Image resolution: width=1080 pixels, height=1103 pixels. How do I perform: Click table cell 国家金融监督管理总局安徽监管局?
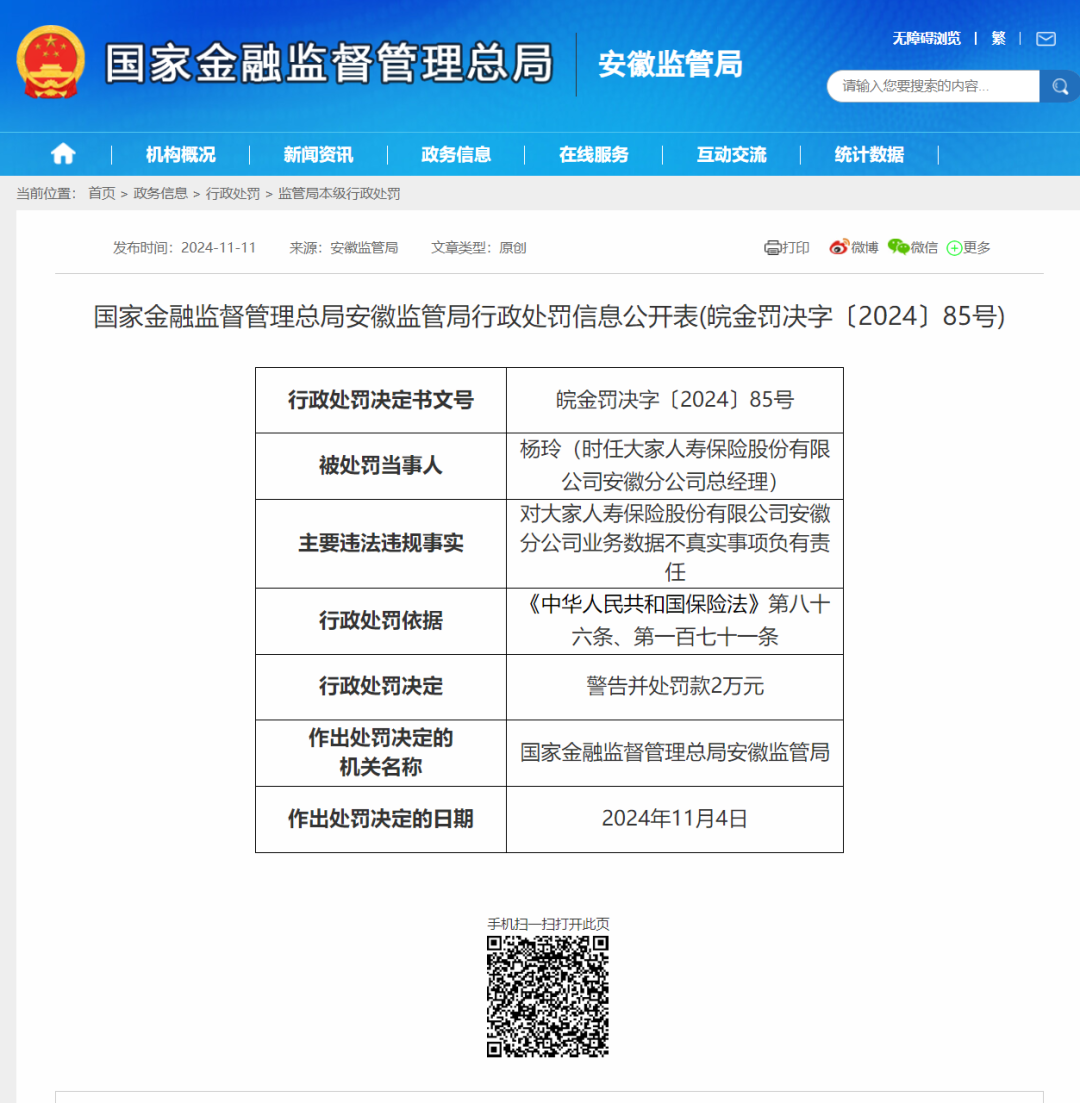[675, 753]
